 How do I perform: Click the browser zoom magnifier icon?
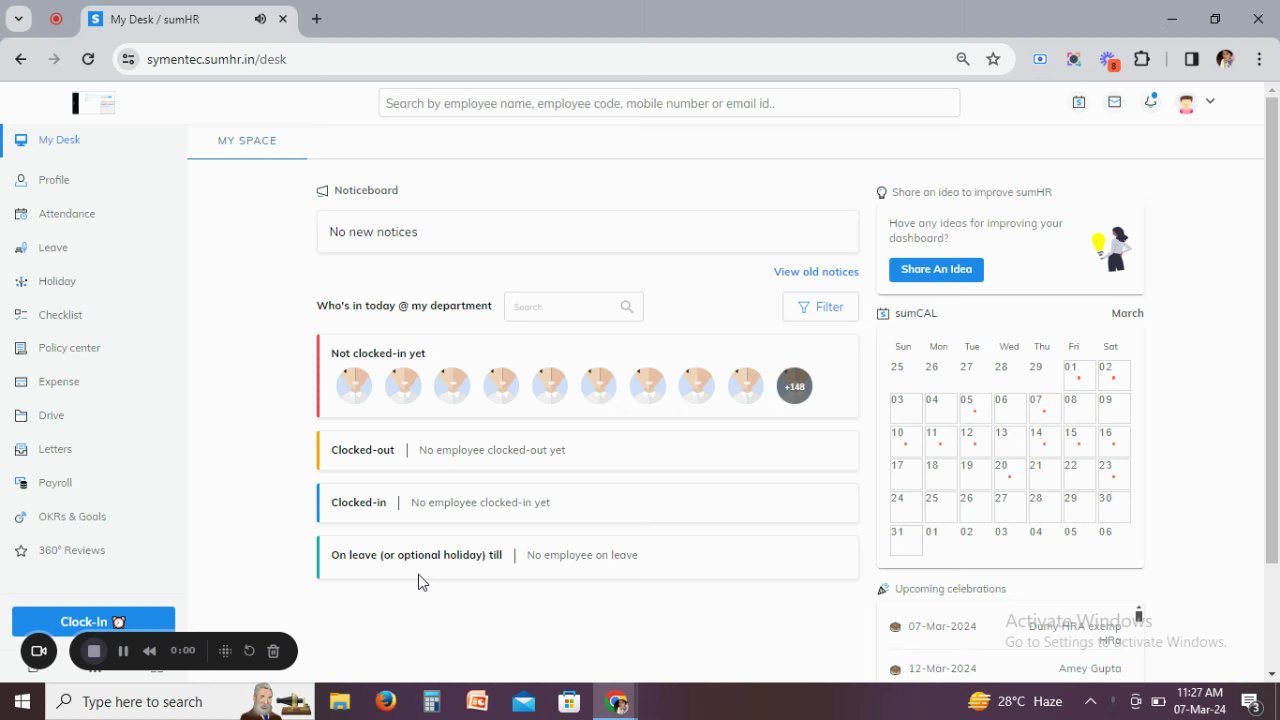pyautogui.click(x=963, y=59)
